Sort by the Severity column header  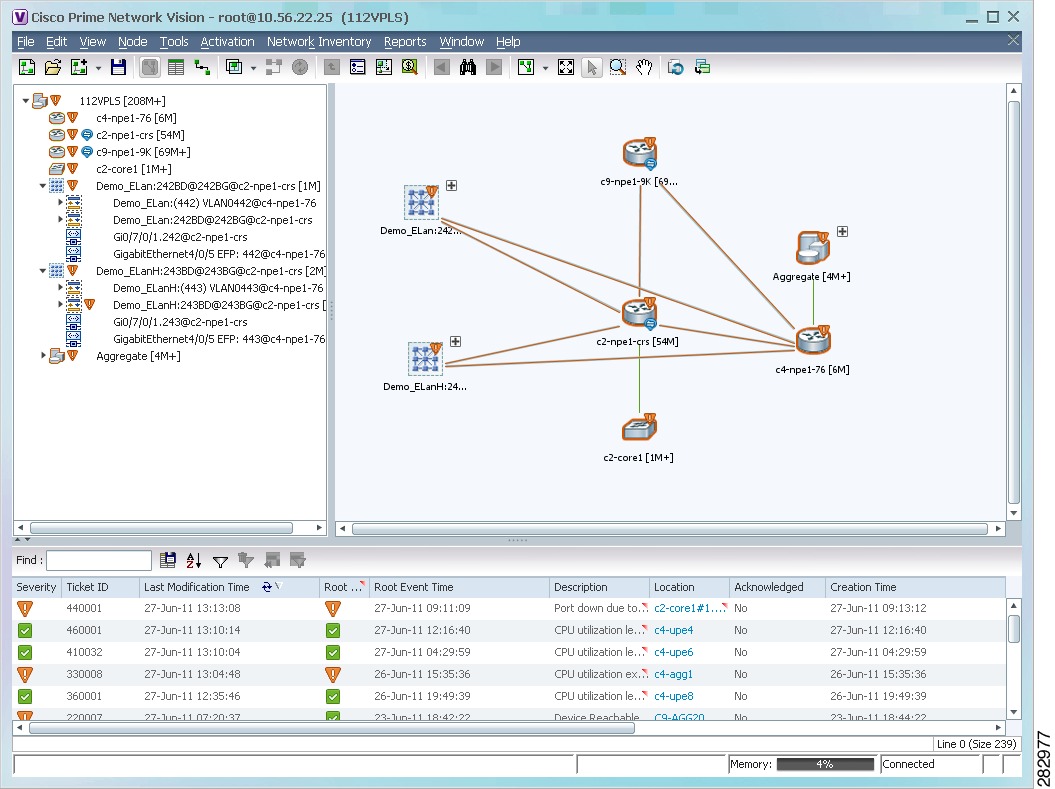point(36,587)
